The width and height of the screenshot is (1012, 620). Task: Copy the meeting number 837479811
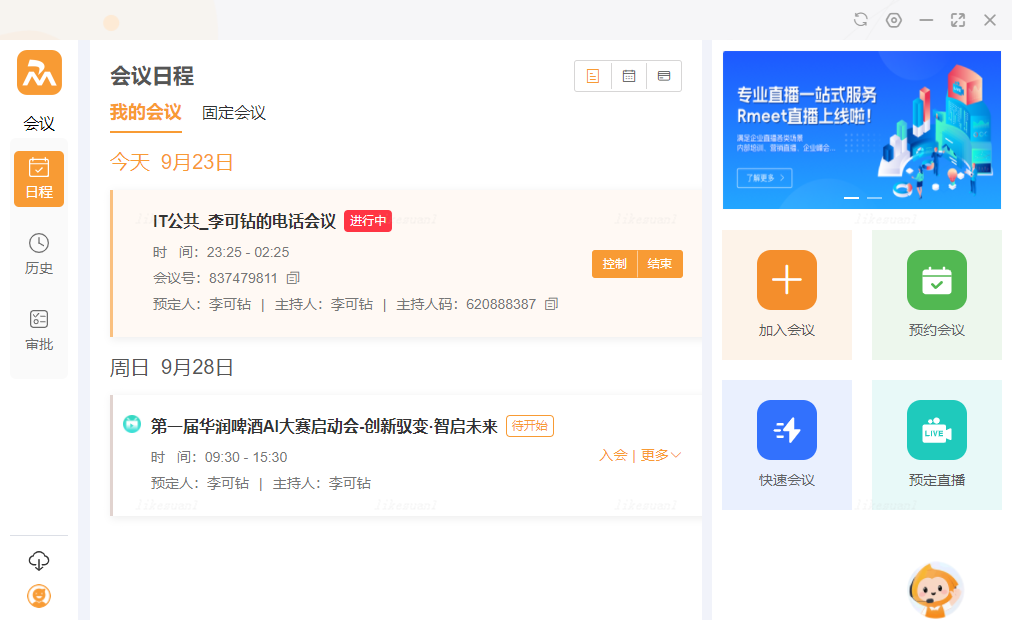pyautogui.click(x=293, y=278)
